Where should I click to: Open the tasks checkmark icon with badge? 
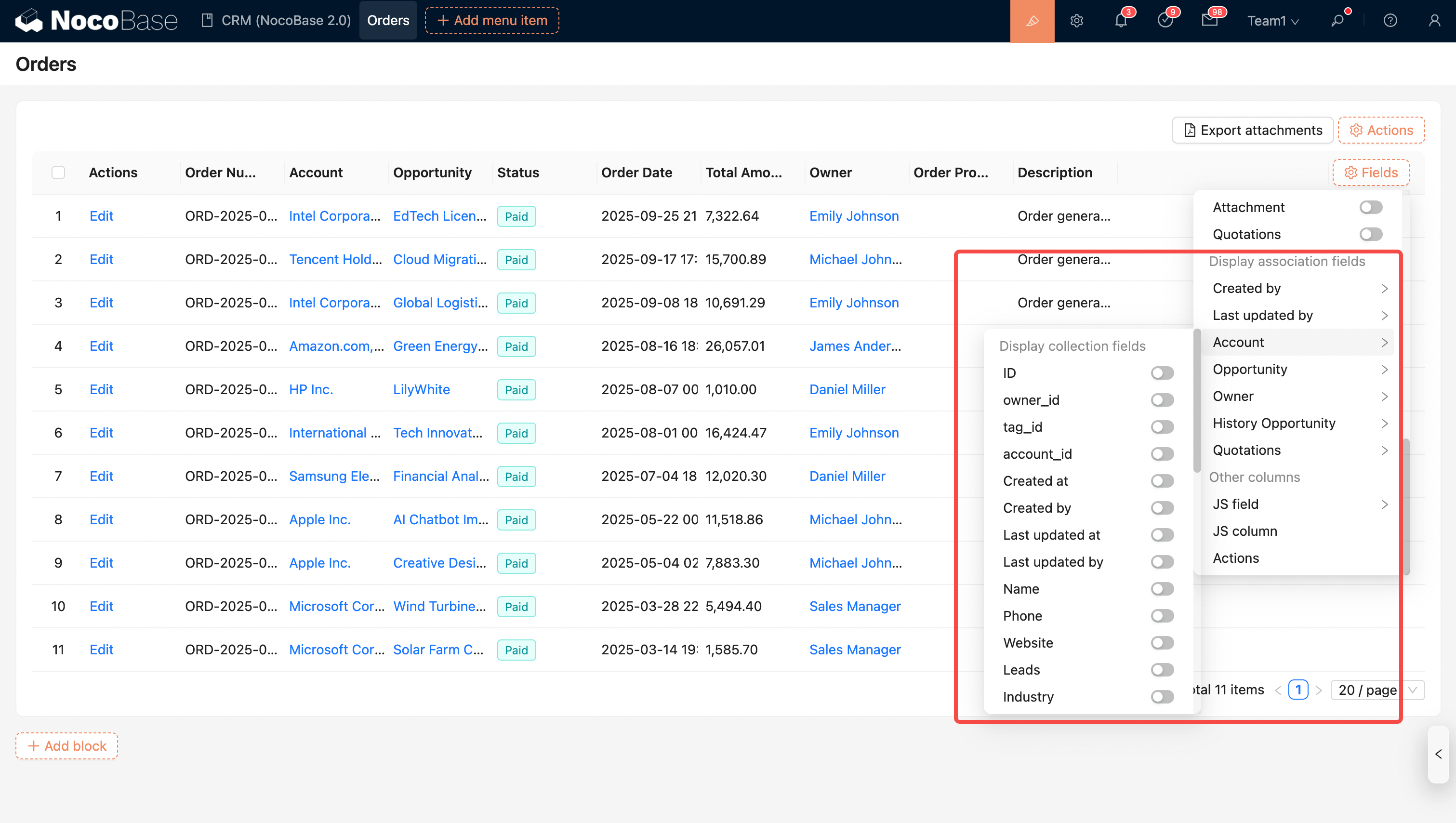point(1165,21)
